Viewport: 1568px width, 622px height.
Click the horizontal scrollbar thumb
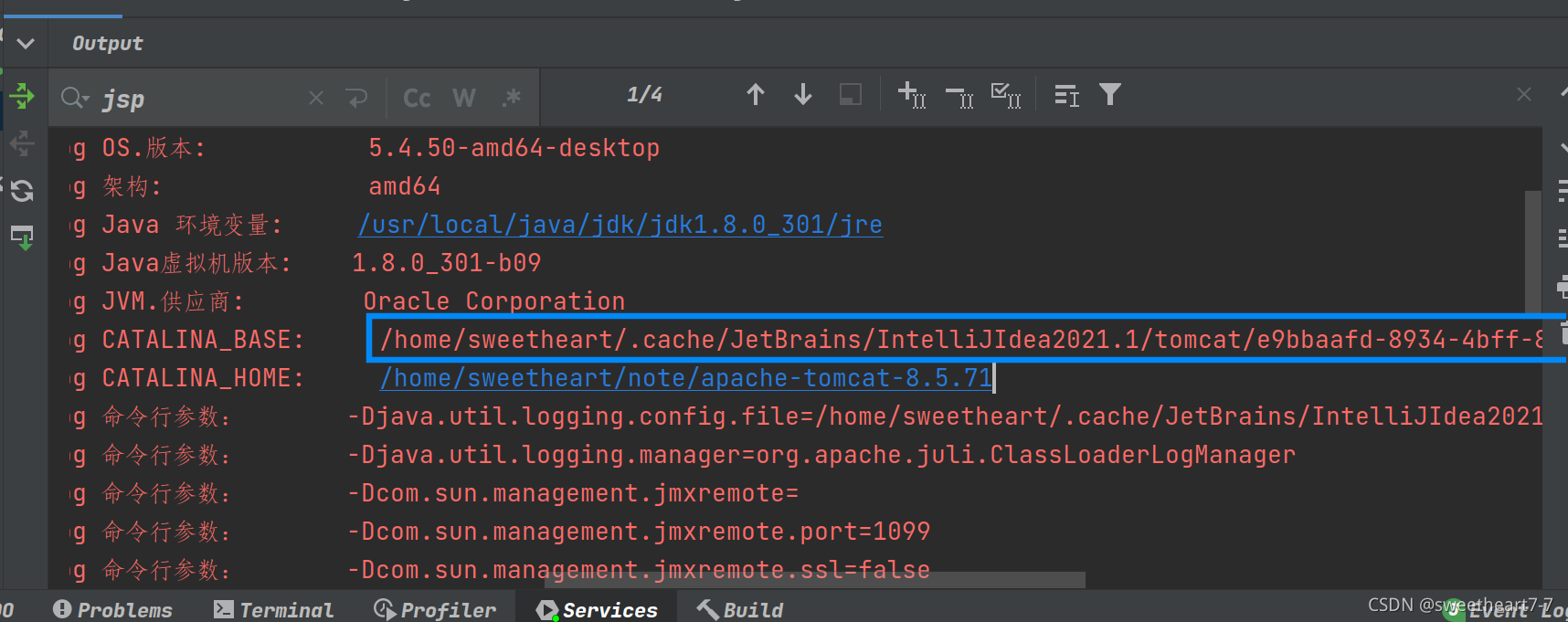pyautogui.click(x=815, y=580)
